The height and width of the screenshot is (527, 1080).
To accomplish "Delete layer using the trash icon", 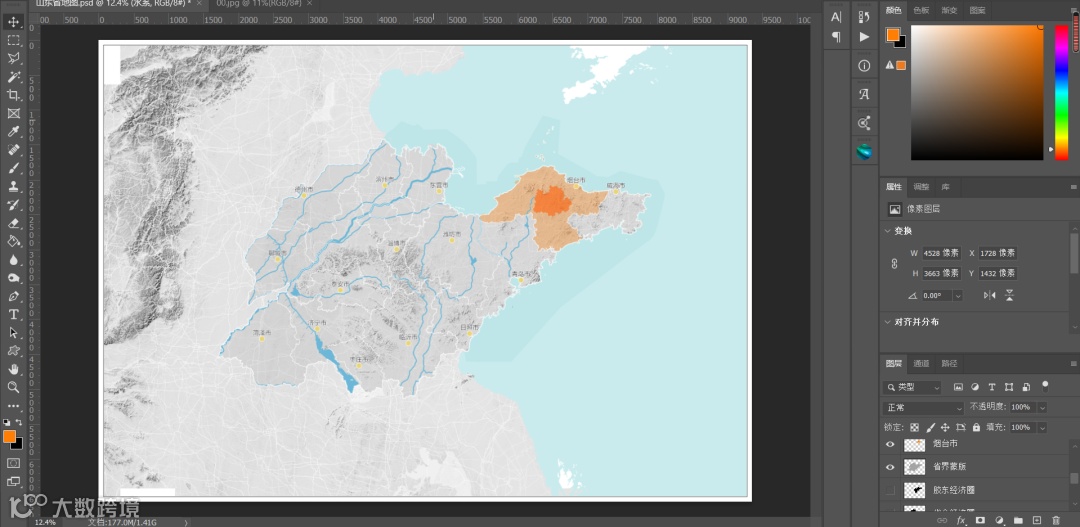I will point(1056,520).
